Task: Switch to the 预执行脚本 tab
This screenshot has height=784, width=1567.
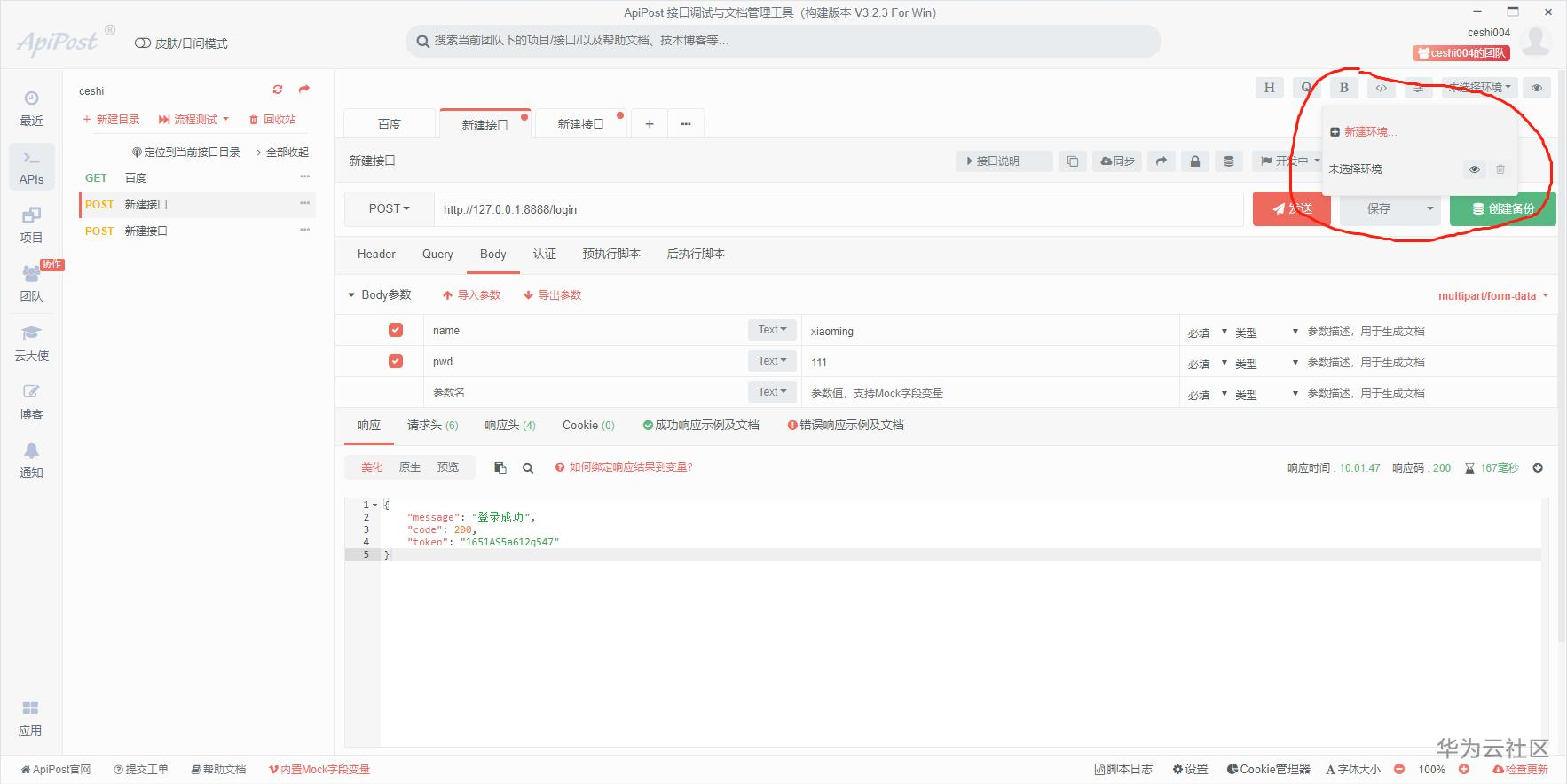Action: click(611, 254)
